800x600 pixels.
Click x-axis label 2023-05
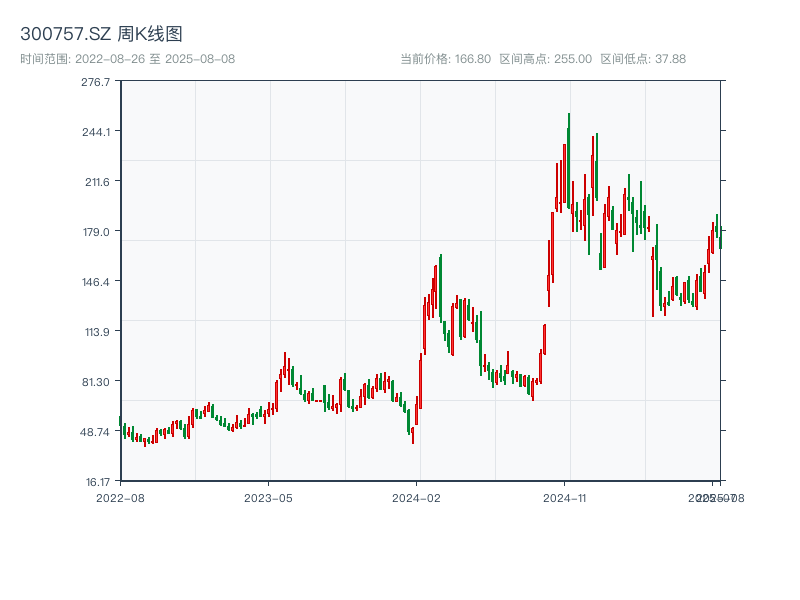pos(268,498)
